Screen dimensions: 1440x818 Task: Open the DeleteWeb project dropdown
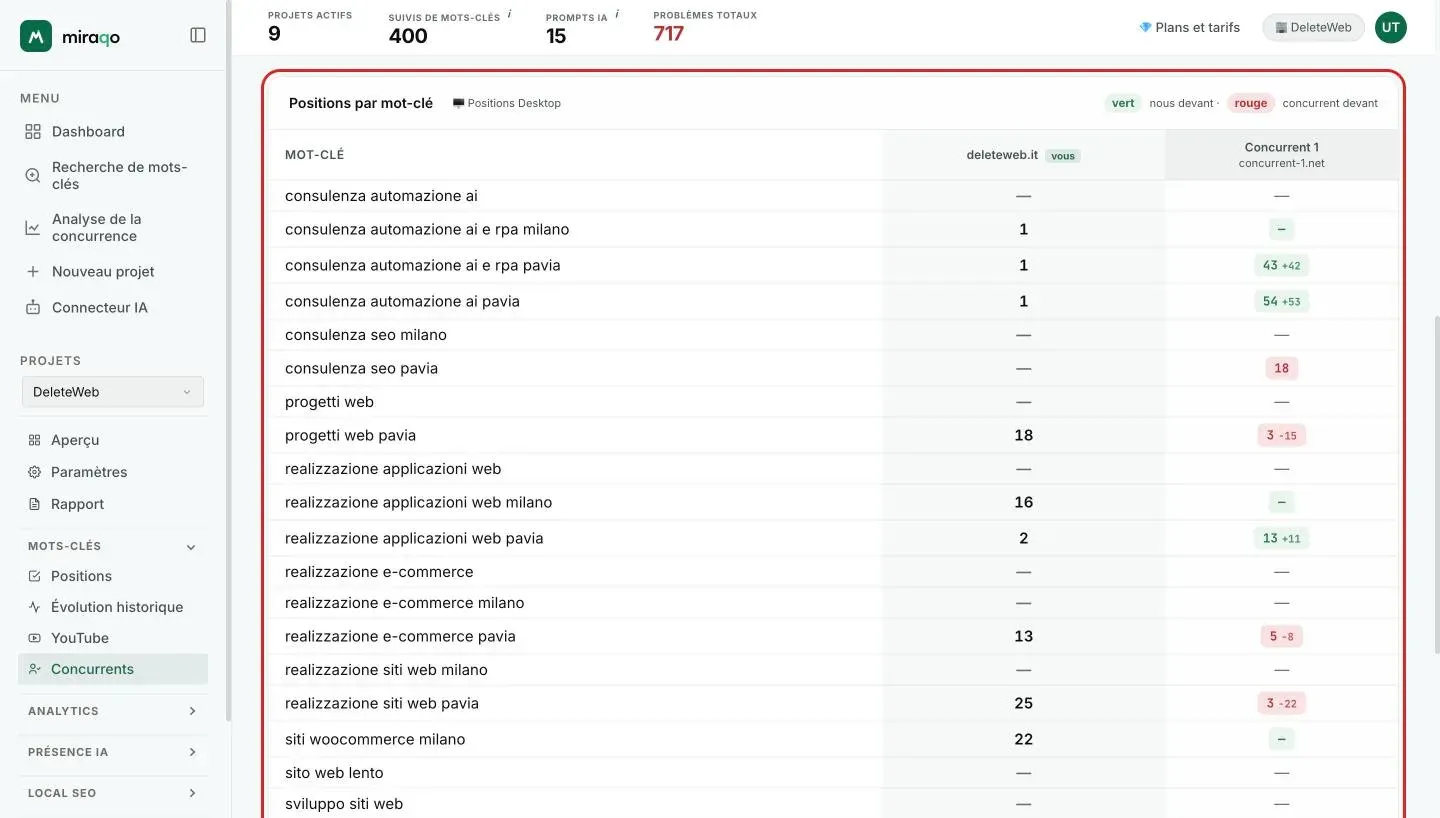click(113, 392)
